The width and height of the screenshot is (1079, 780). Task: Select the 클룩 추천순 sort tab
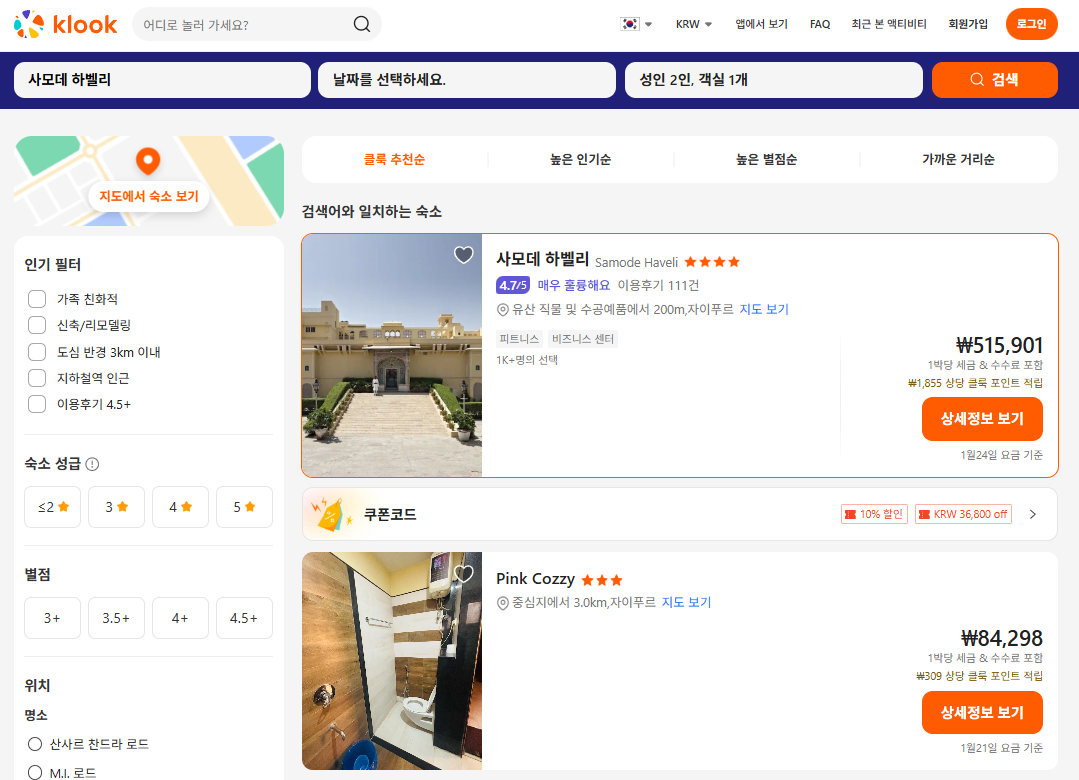click(x=394, y=160)
